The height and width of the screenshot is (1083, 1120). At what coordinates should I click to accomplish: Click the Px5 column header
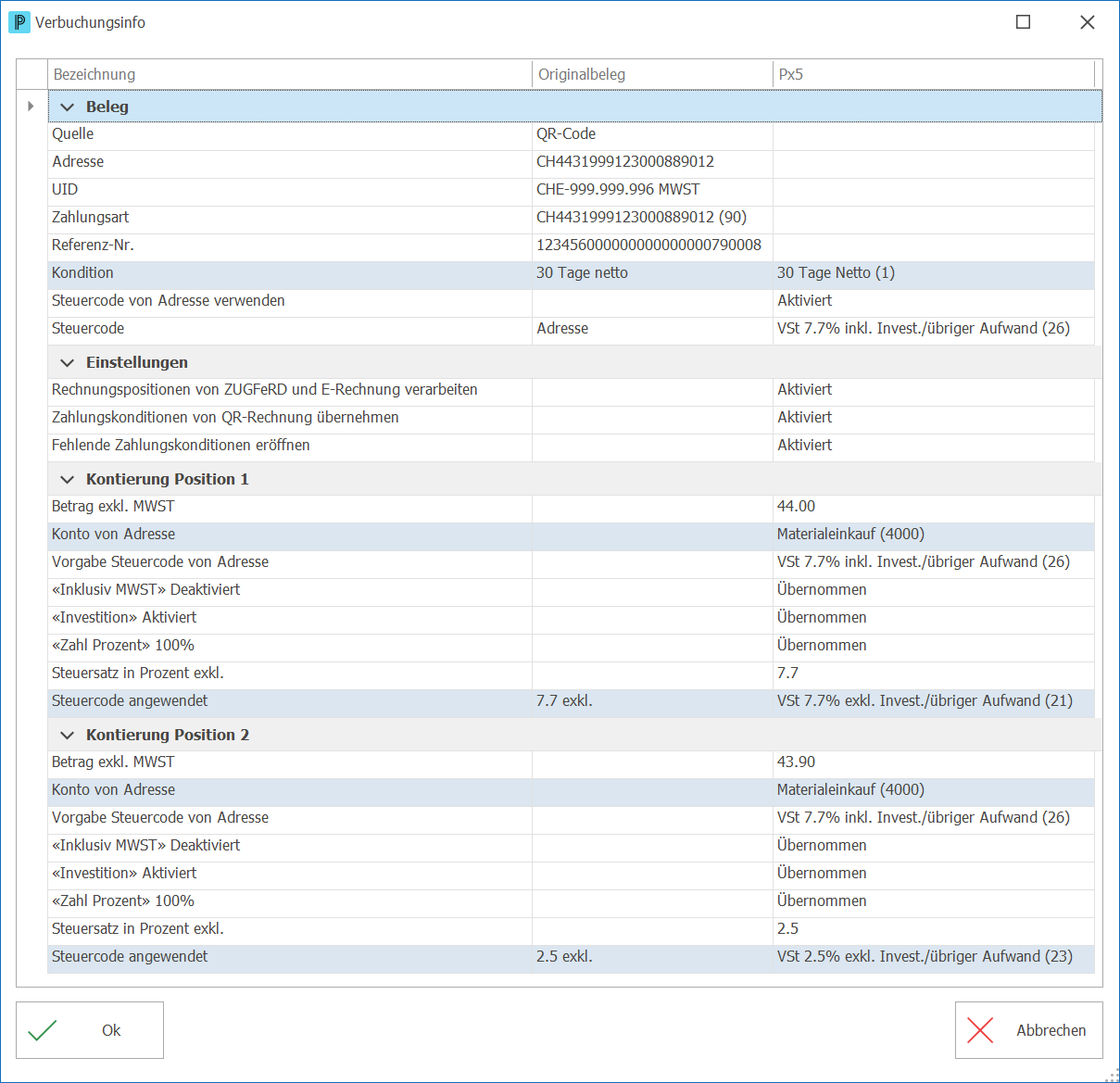[x=934, y=74]
